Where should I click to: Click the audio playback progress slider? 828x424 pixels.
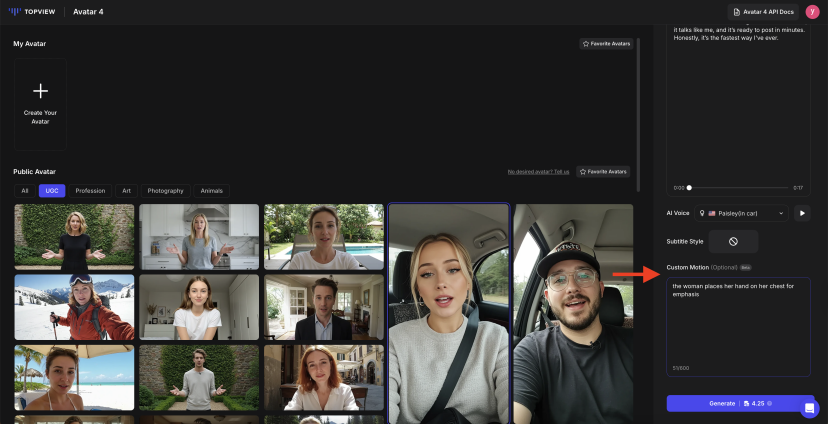[738, 188]
